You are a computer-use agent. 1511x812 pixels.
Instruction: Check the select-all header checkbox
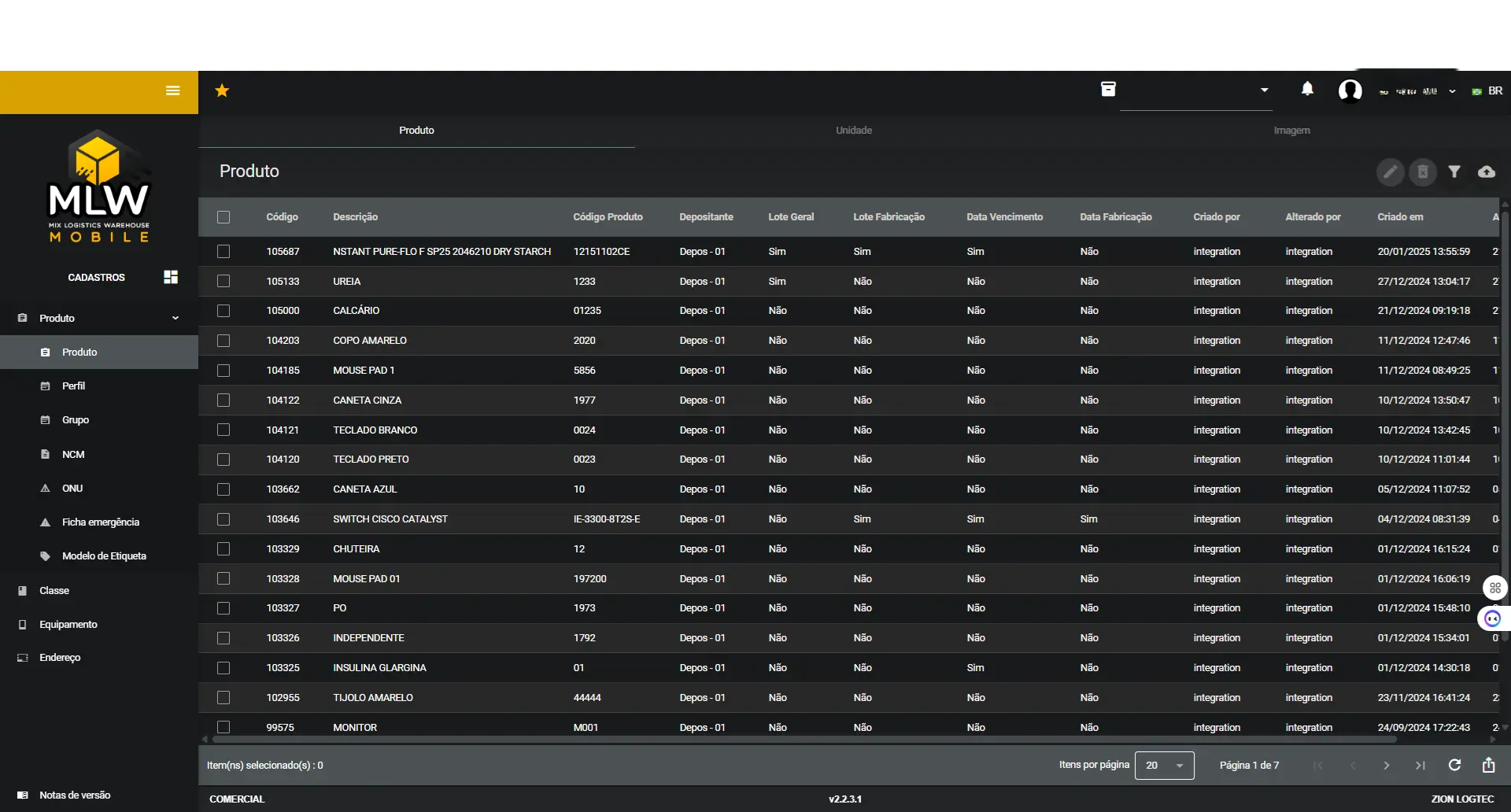[224, 217]
